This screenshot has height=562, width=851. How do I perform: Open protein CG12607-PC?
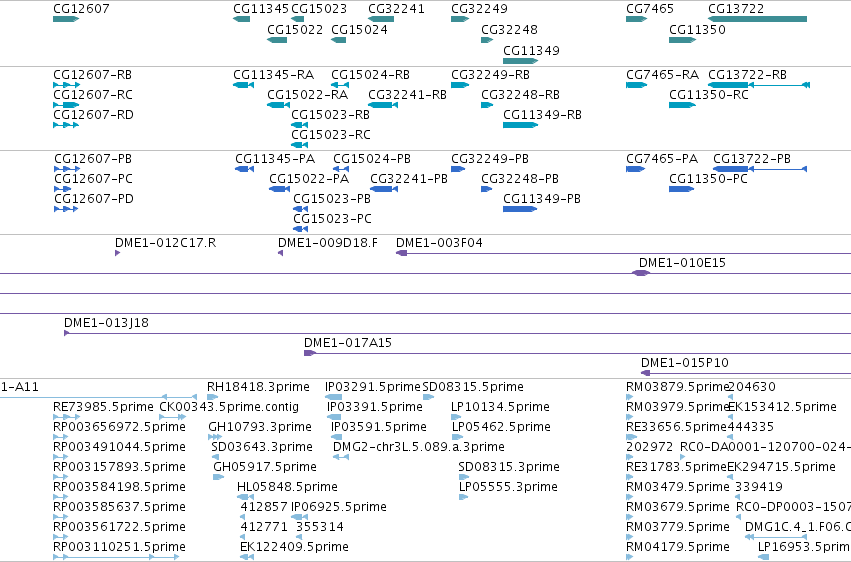(x=93, y=178)
